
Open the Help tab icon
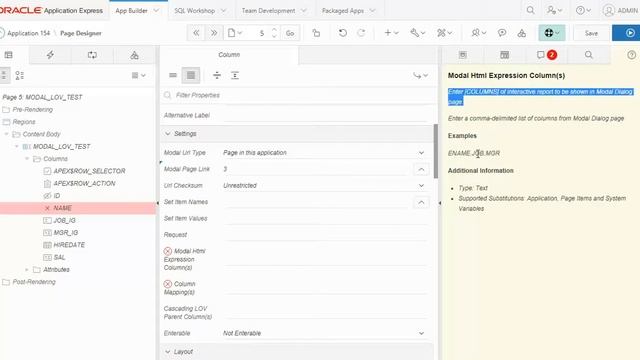pyautogui.click(x=631, y=55)
